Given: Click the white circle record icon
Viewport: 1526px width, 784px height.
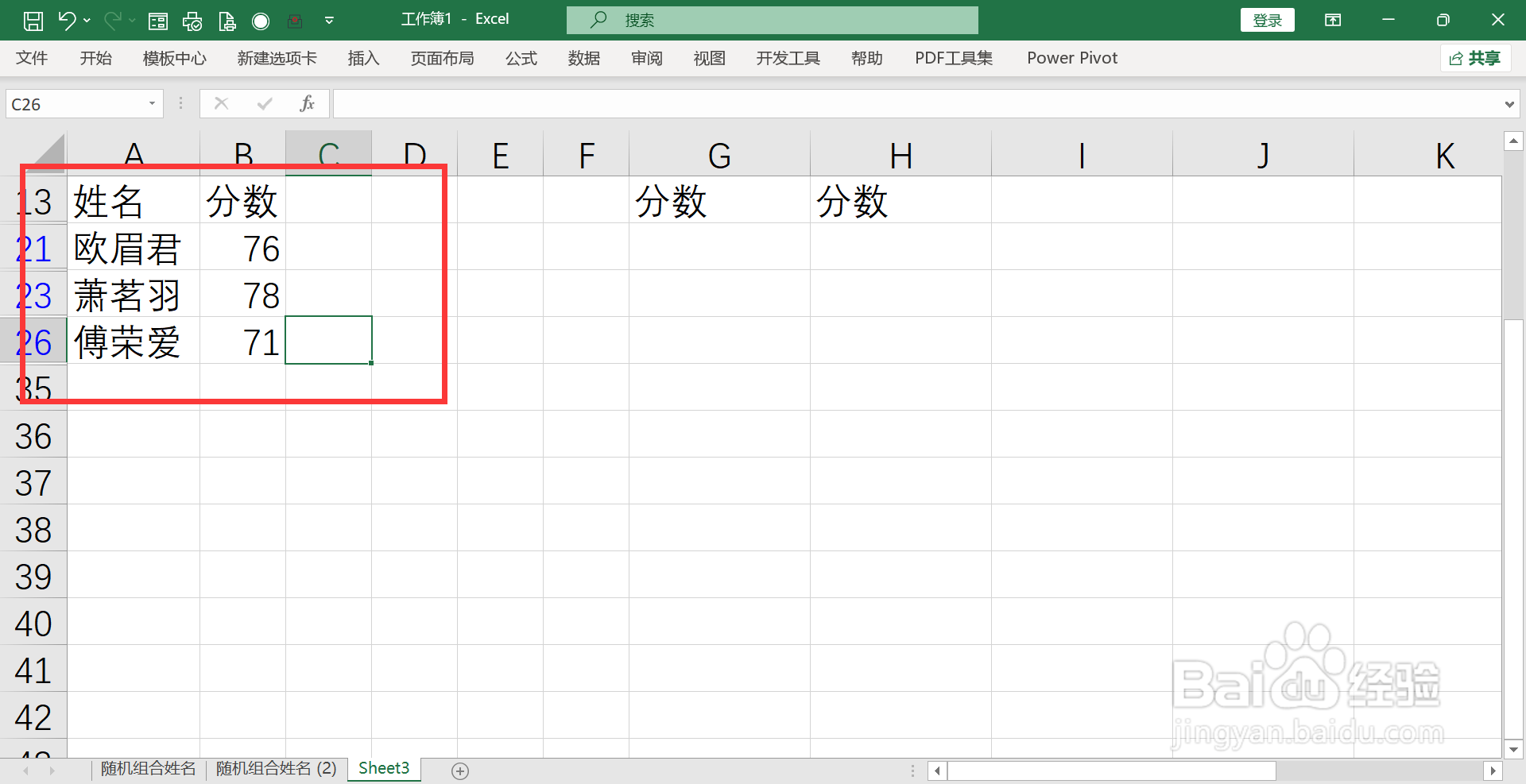Looking at the screenshot, I should click(x=261, y=21).
